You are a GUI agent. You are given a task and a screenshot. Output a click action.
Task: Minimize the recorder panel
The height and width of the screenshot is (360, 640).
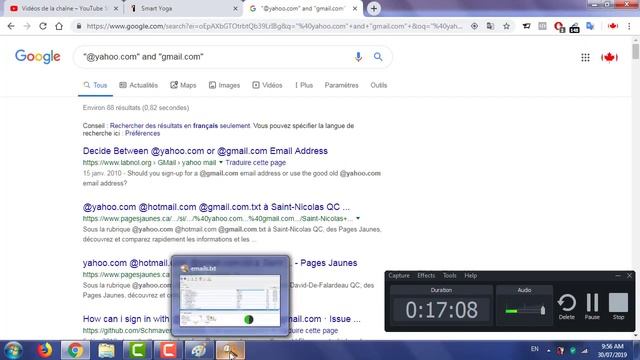(x=618, y=276)
